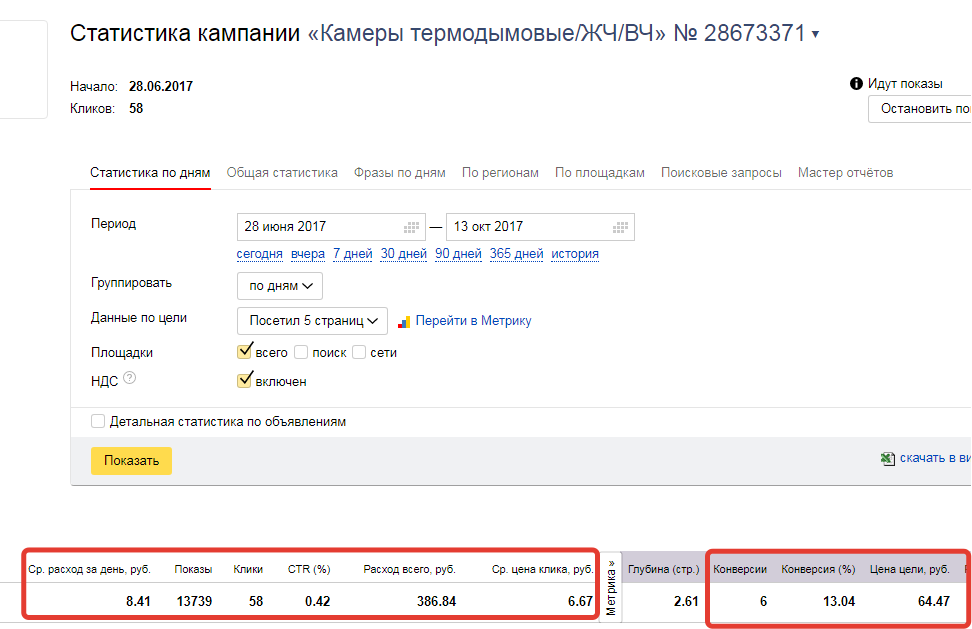Click the сегодня period link
The image size is (972, 629).
260,254
